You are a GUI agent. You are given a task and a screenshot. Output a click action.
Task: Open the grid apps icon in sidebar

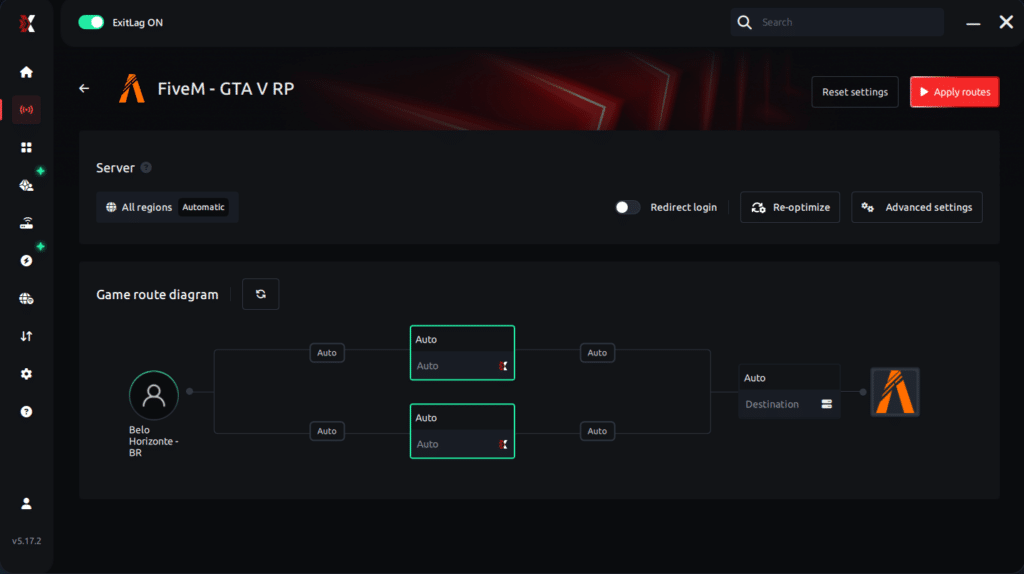tap(26, 147)
